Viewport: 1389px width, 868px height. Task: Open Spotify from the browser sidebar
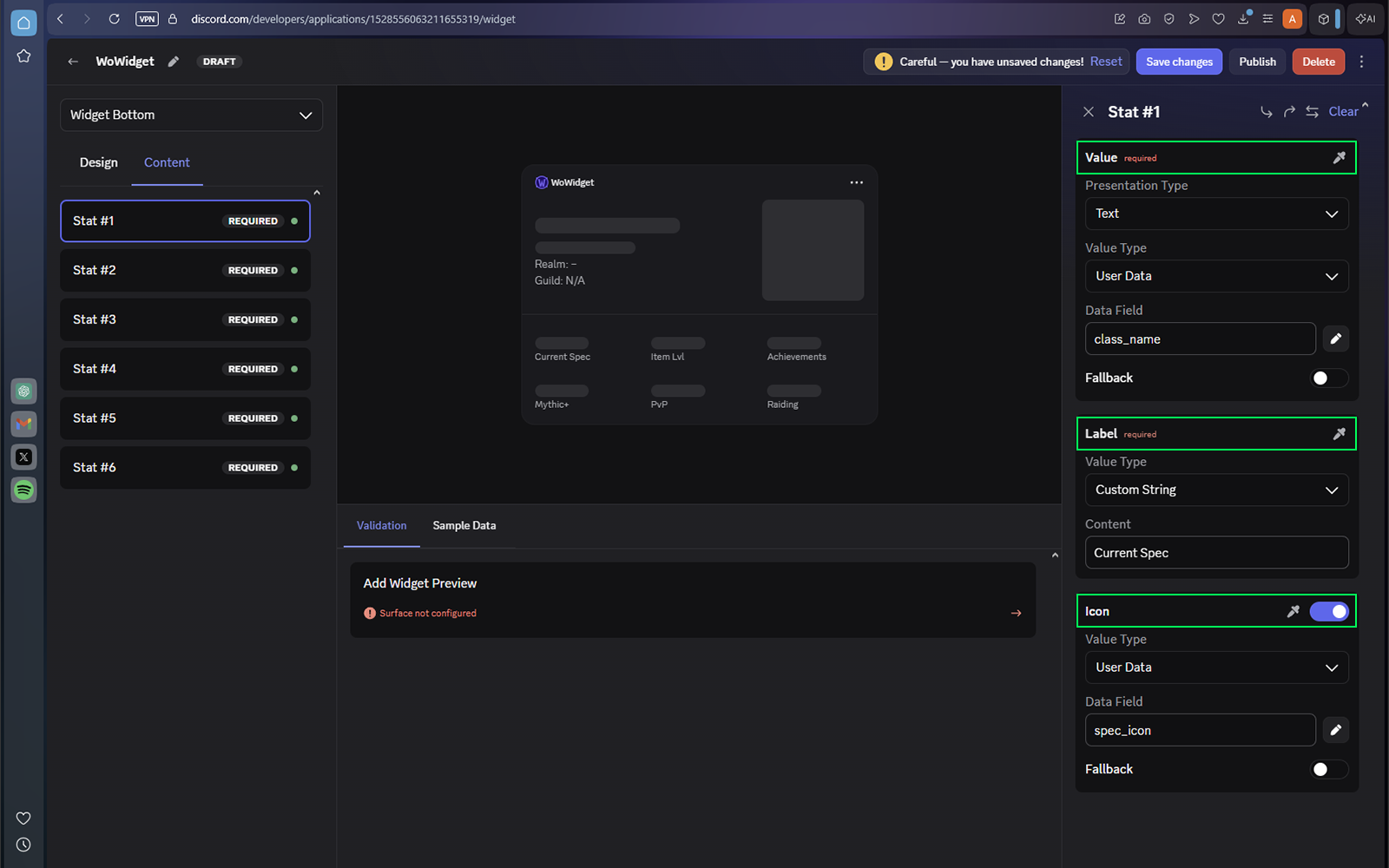[23, 490]
